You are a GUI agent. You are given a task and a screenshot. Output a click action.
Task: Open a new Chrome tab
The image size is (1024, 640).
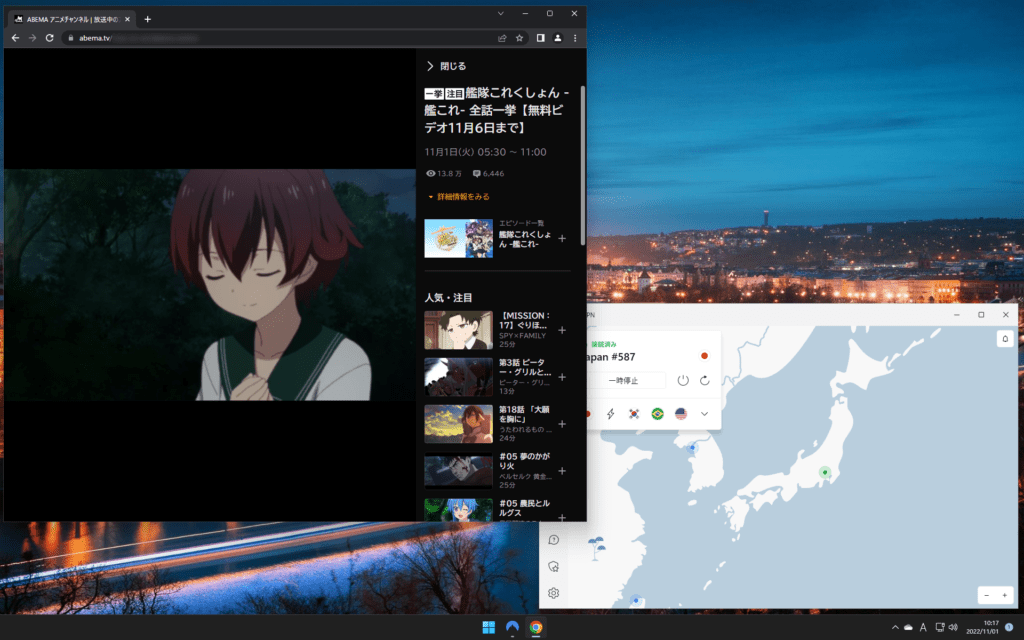[148, 19]
